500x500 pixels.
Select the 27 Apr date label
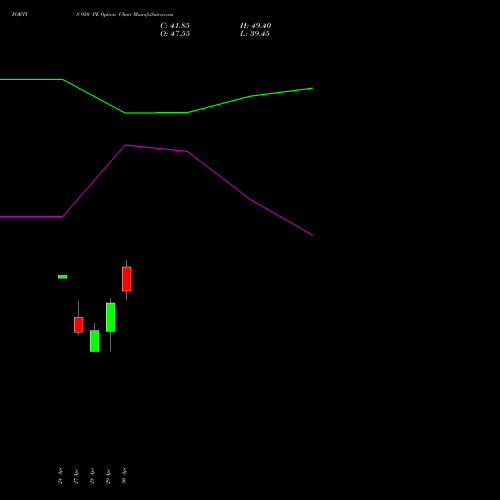(76, 476)
